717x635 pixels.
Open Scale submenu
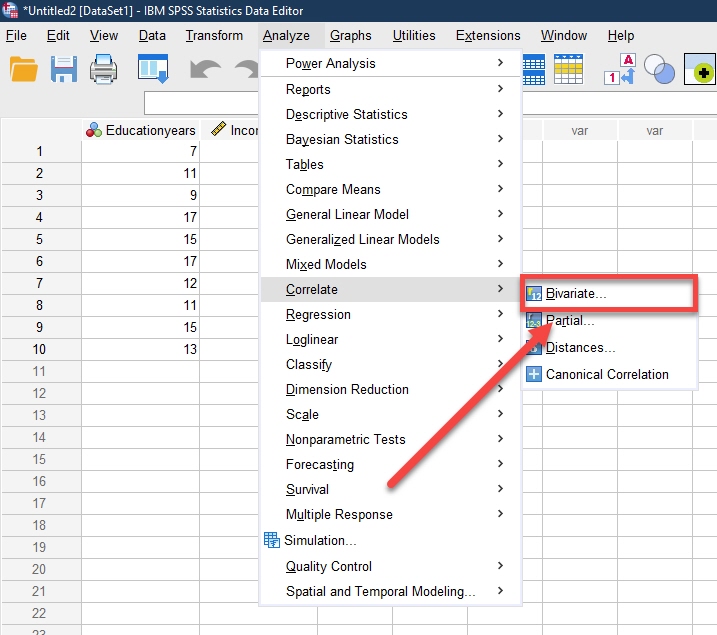(391, 414)
